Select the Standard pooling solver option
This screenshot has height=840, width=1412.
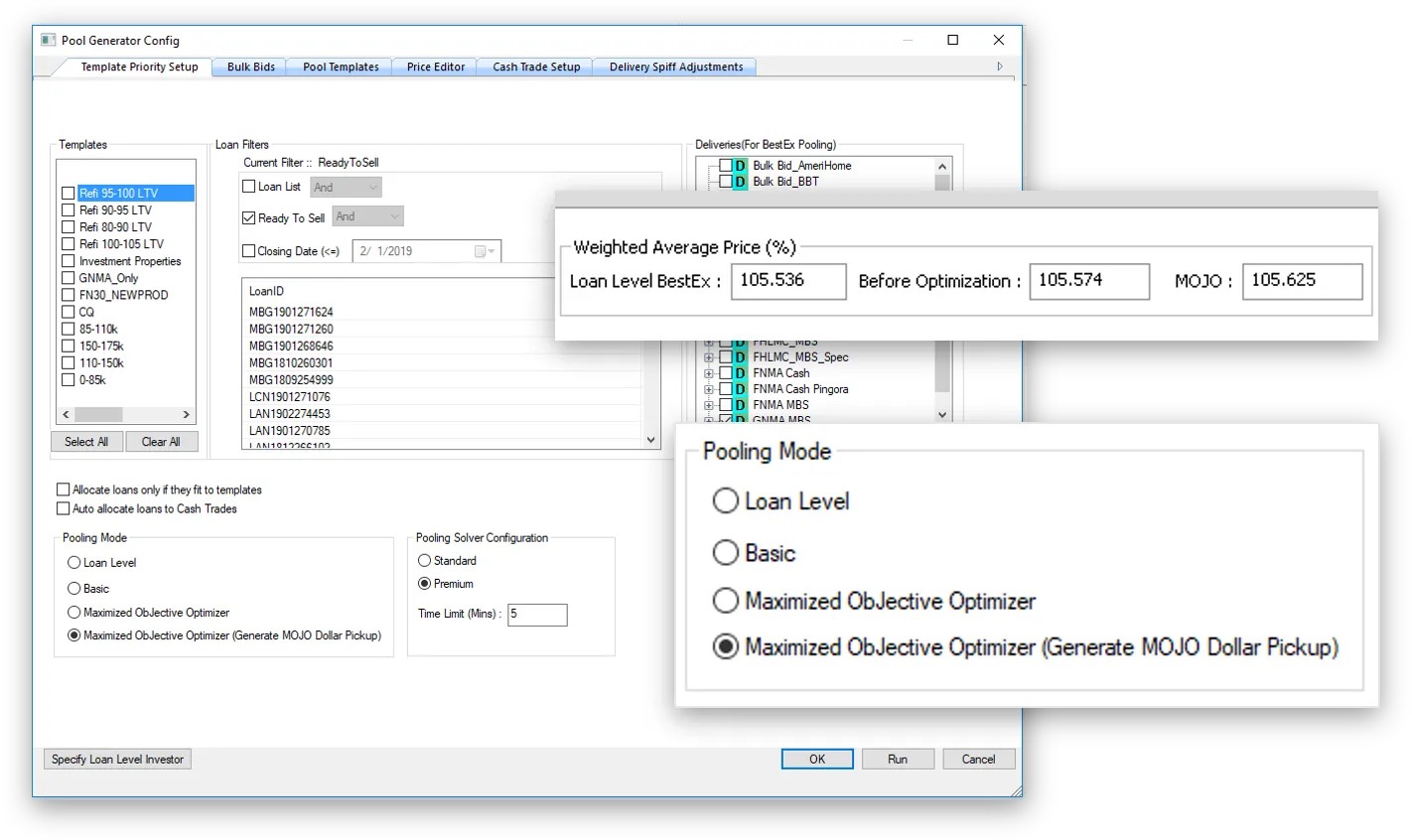tap(425, 561)
